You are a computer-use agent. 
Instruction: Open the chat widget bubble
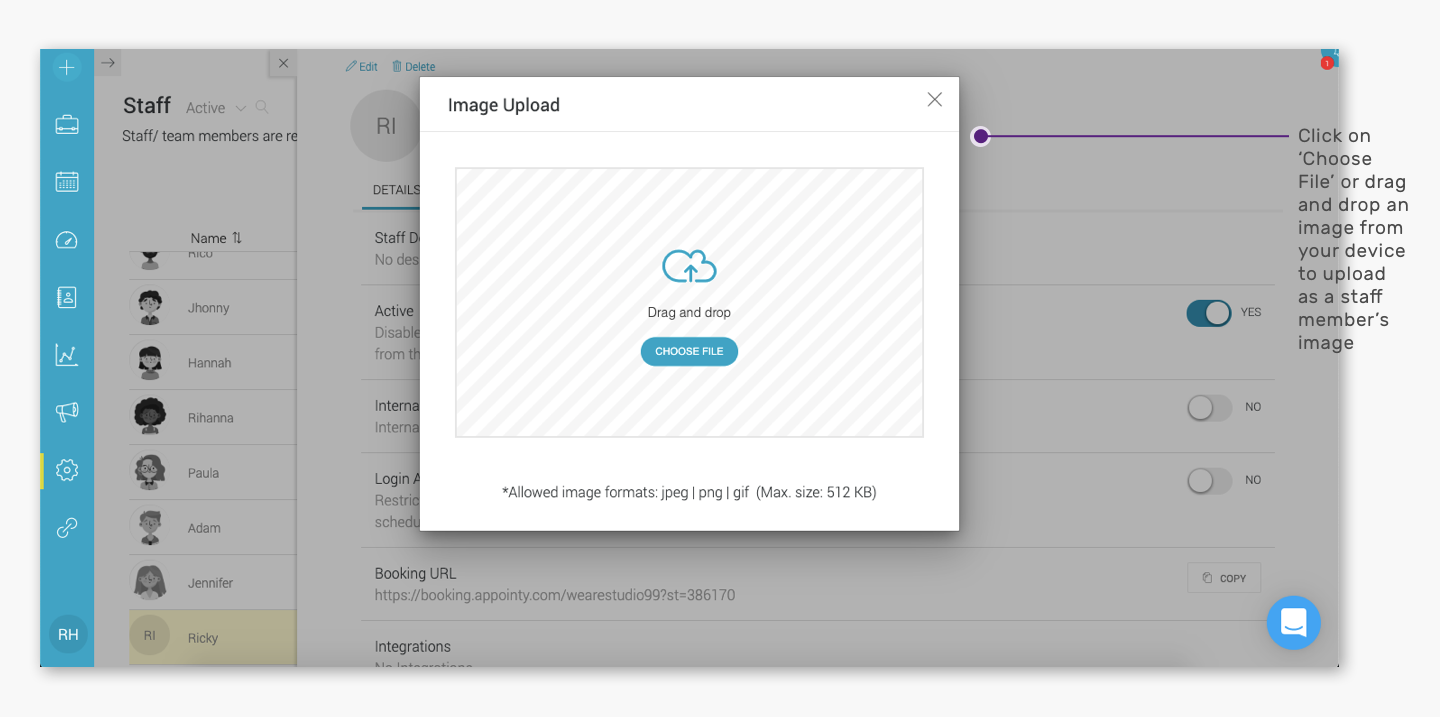(1293, 622)
